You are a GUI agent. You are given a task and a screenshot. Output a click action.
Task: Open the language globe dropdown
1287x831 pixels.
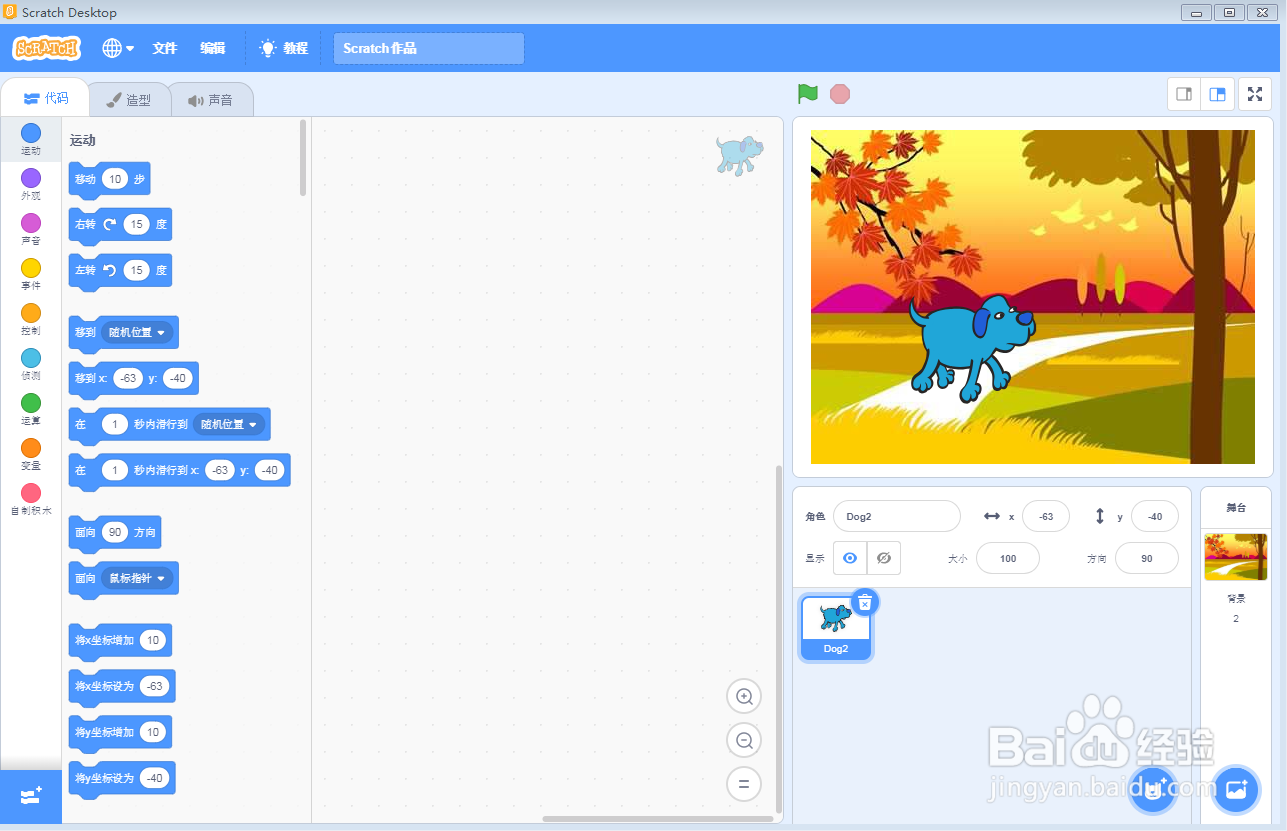click(117, 47)
